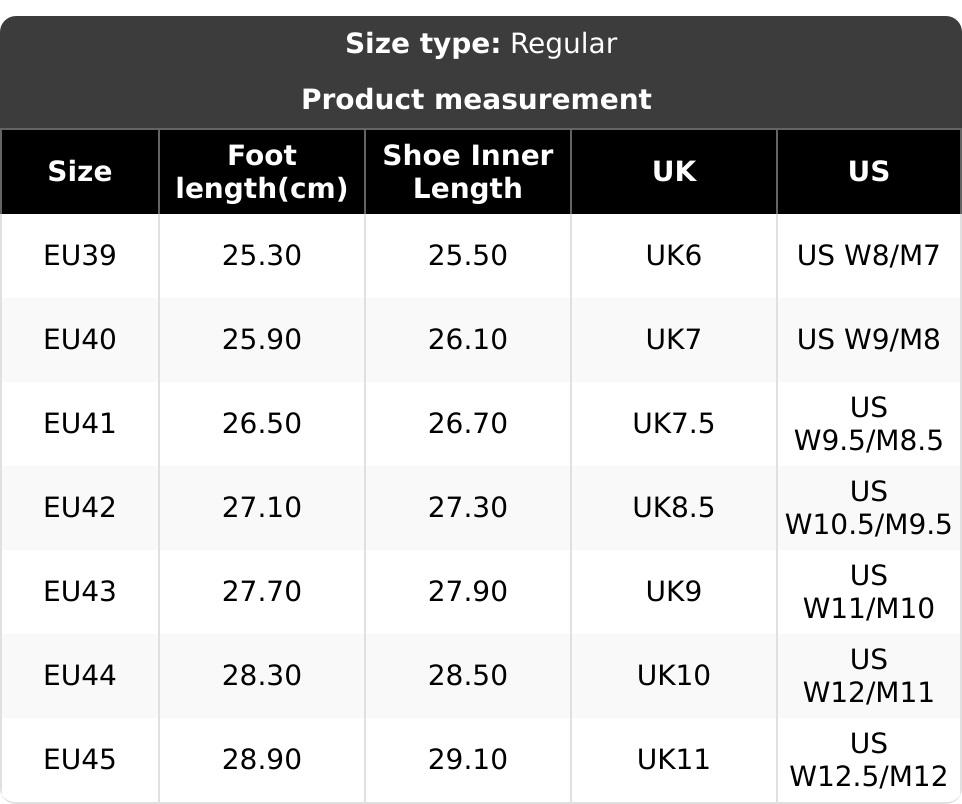Click the Size type: Regular label
The image size is (962, 804).
click(481, 44)
